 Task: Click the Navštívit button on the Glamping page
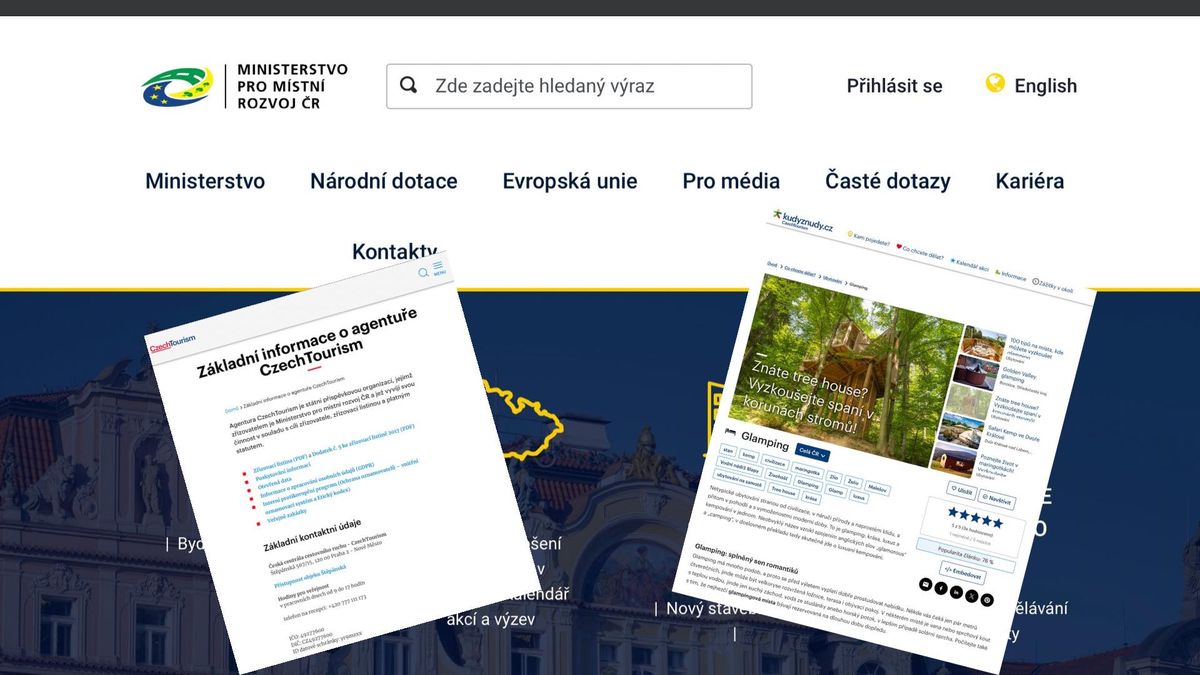click(996, 500)
